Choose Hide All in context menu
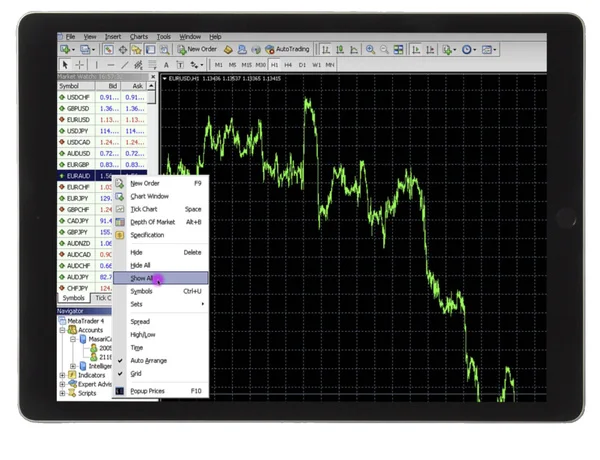600x460 pixels. [x=161, y=265]
